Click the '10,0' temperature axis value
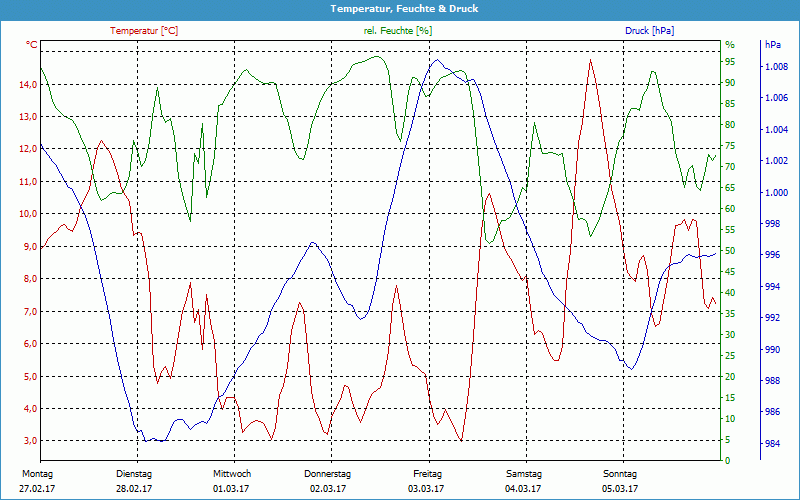This screenshot has width=800, height=500. pos(28,214)
